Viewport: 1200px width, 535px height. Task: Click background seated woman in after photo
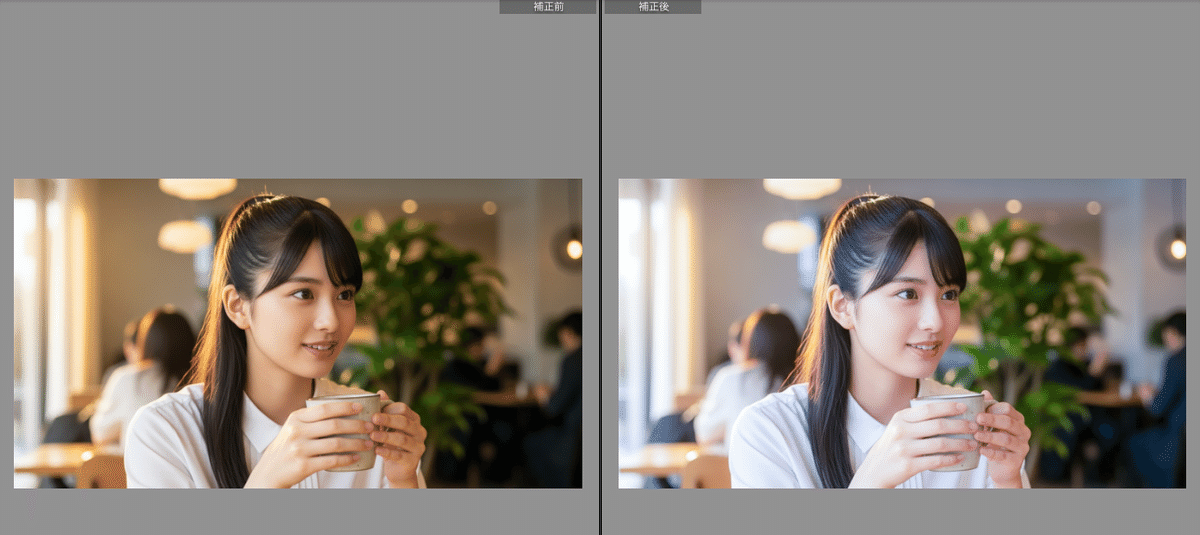click(x=755, y=370)
